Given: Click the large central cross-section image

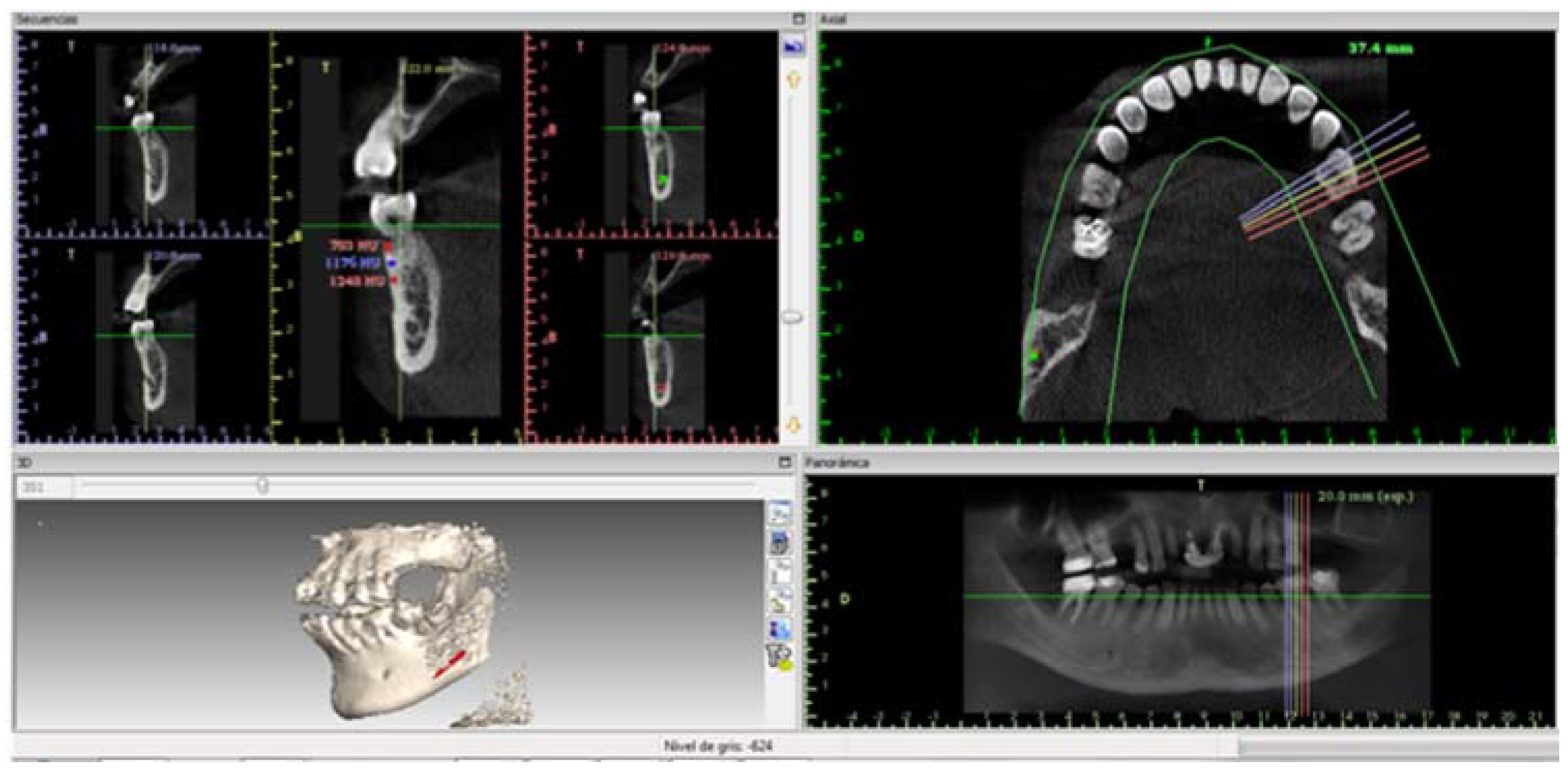Looking at the screenshot, I should 399,237.
